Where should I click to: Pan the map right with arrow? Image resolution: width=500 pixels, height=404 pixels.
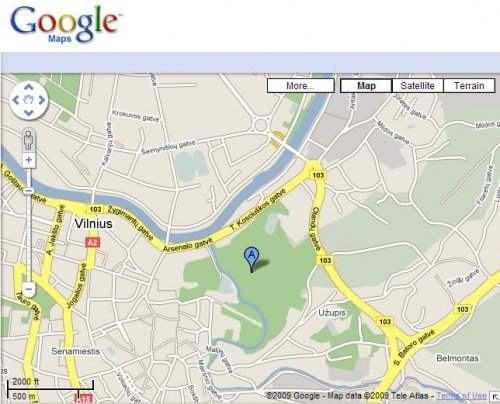click(42, 100)
